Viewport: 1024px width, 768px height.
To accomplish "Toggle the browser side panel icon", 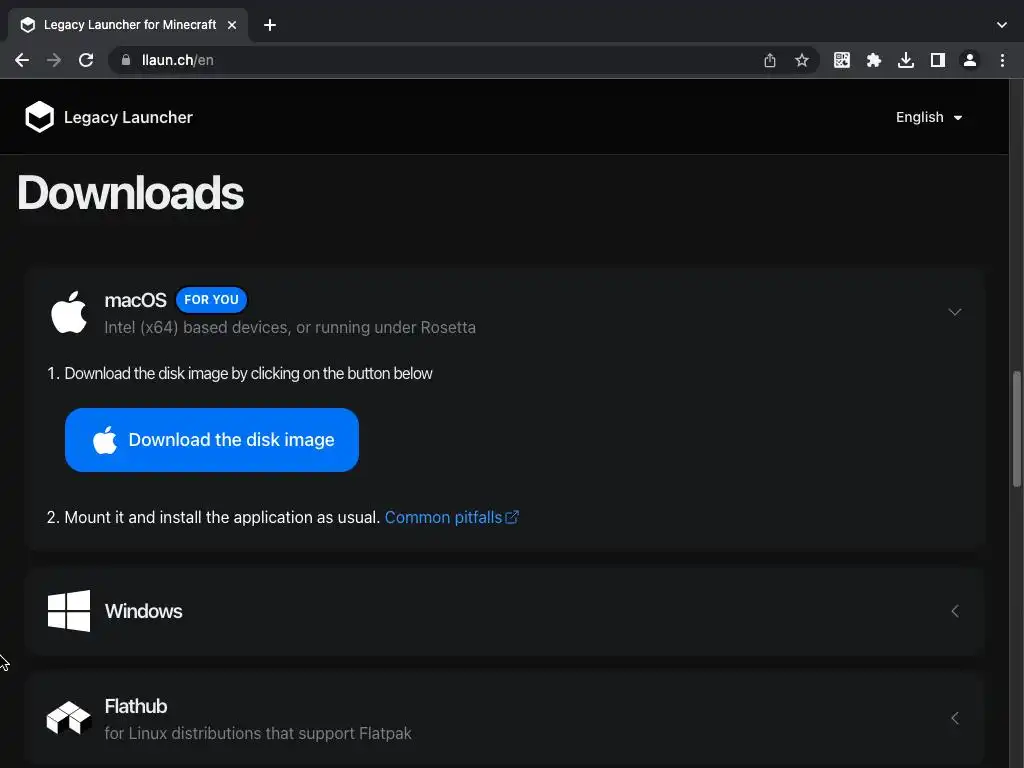I will click(938, 60).
